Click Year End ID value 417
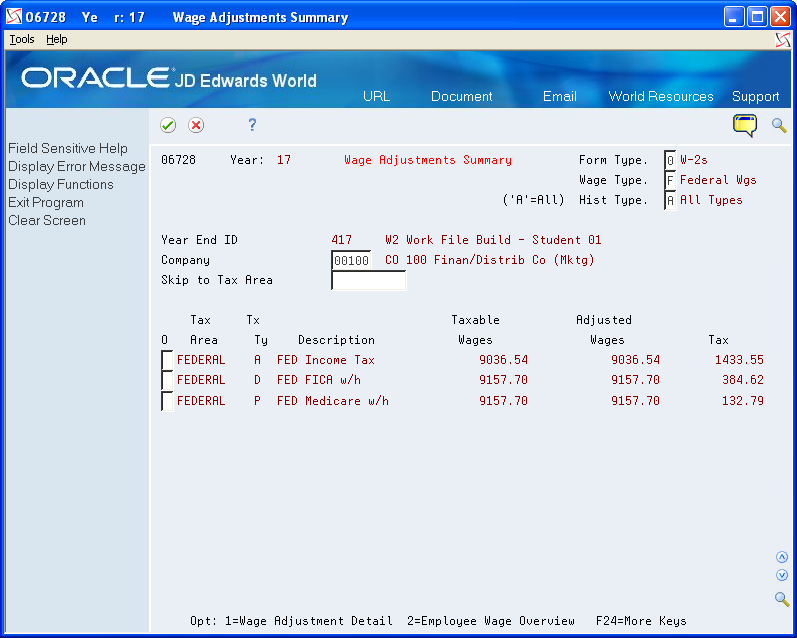Image resolution: width=797 pixels, height=638 pixels. [x=341, y=240]
